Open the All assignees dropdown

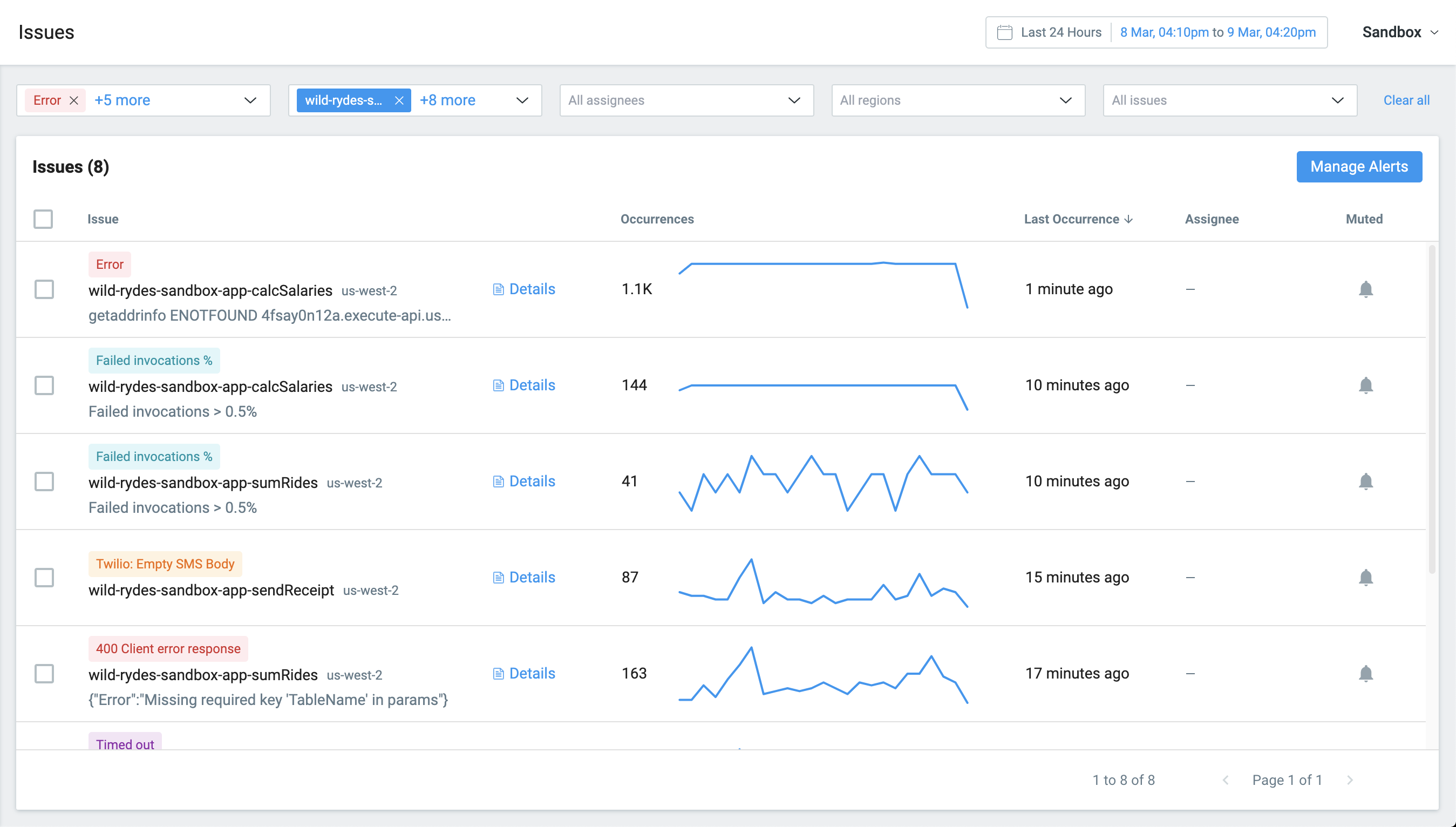tap(686, 100)
